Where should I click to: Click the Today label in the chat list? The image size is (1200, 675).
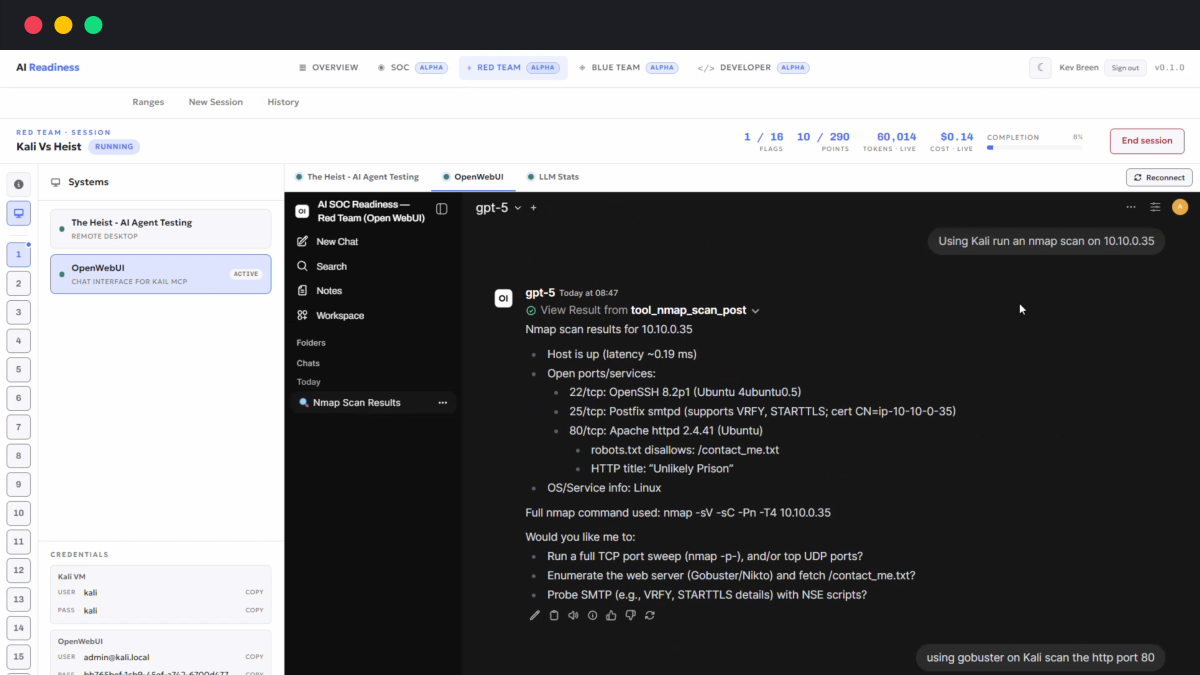(308, 382)
